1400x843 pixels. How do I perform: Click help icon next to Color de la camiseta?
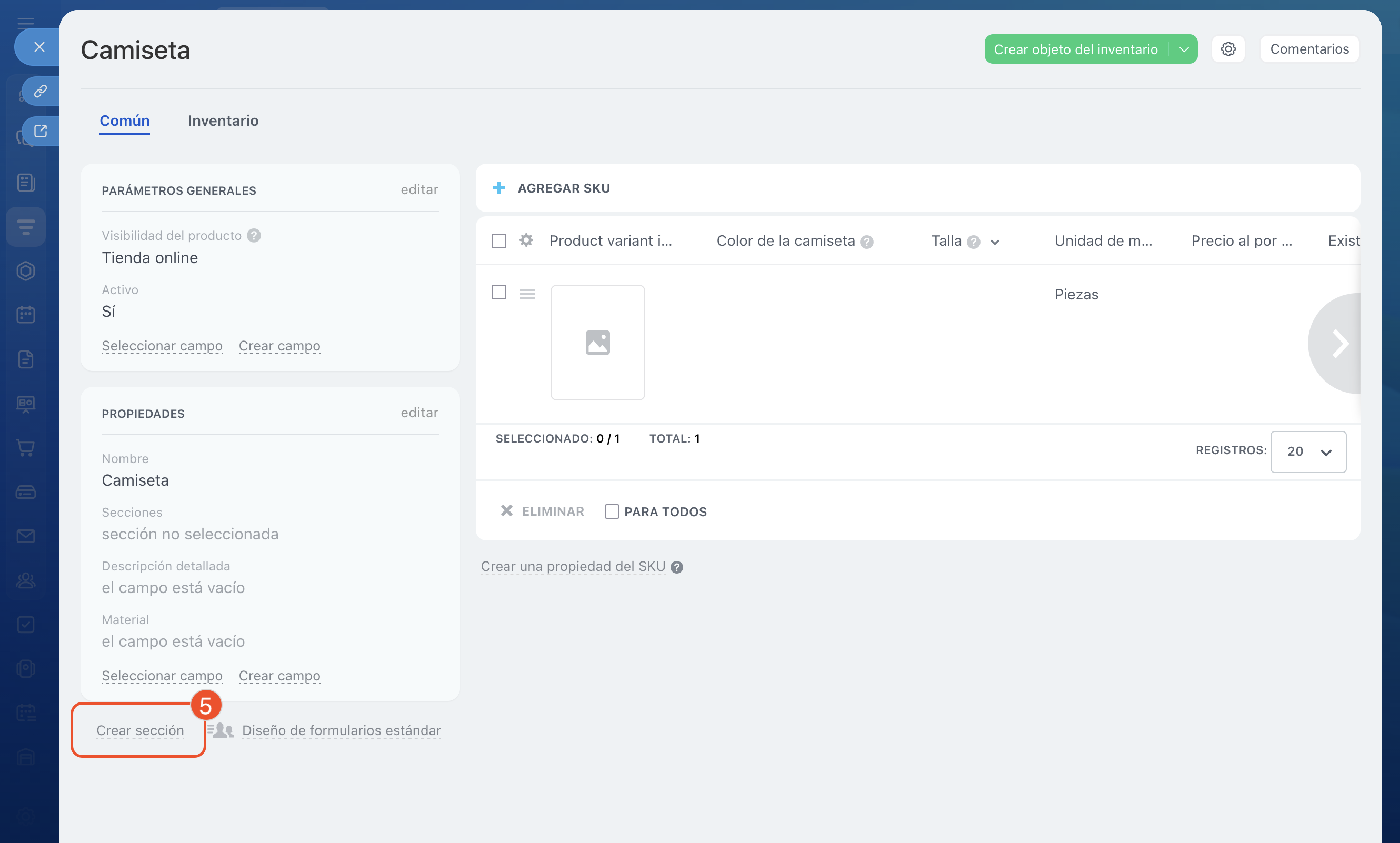(866, 242)
